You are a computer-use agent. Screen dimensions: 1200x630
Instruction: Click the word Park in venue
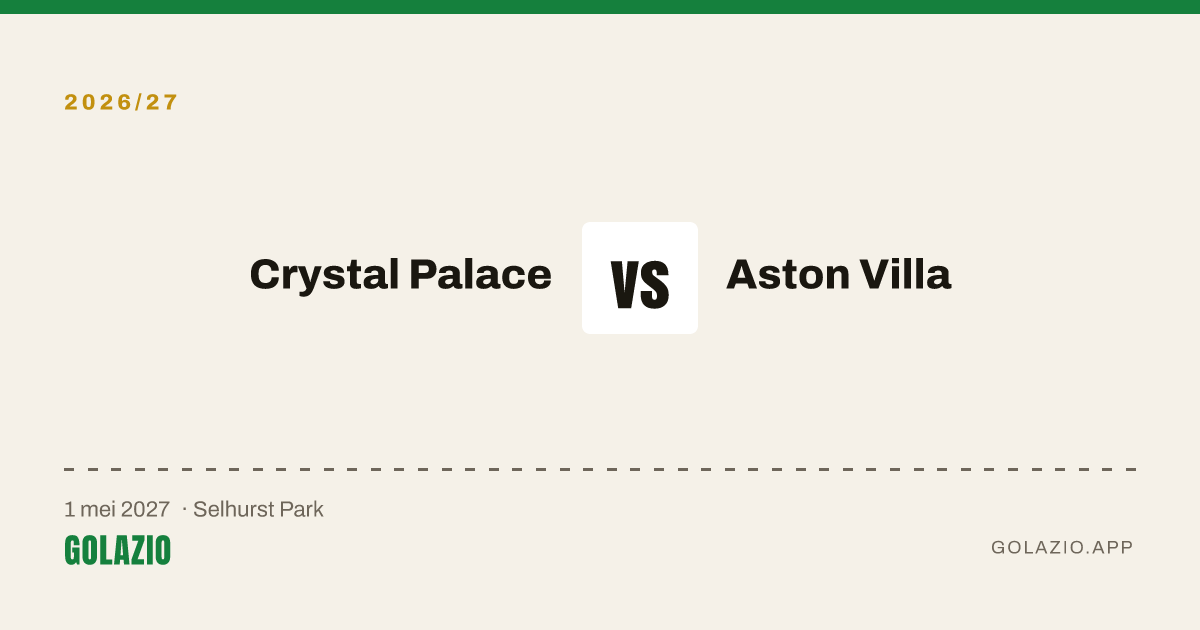(x=301, y=509)
